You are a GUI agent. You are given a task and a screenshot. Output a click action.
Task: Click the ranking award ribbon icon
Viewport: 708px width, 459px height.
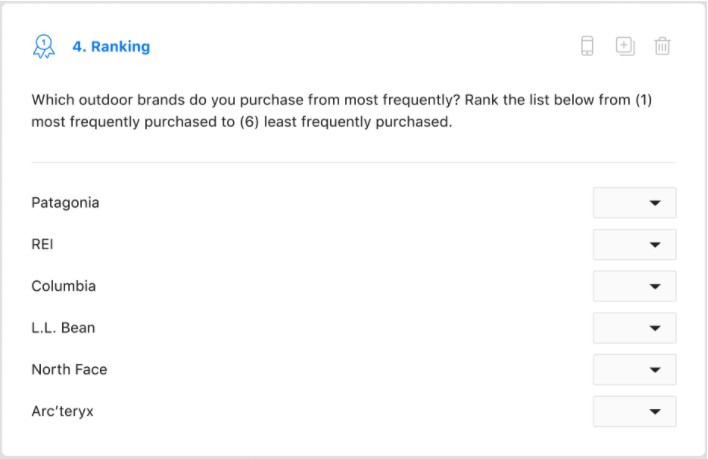tap(44, 47)
